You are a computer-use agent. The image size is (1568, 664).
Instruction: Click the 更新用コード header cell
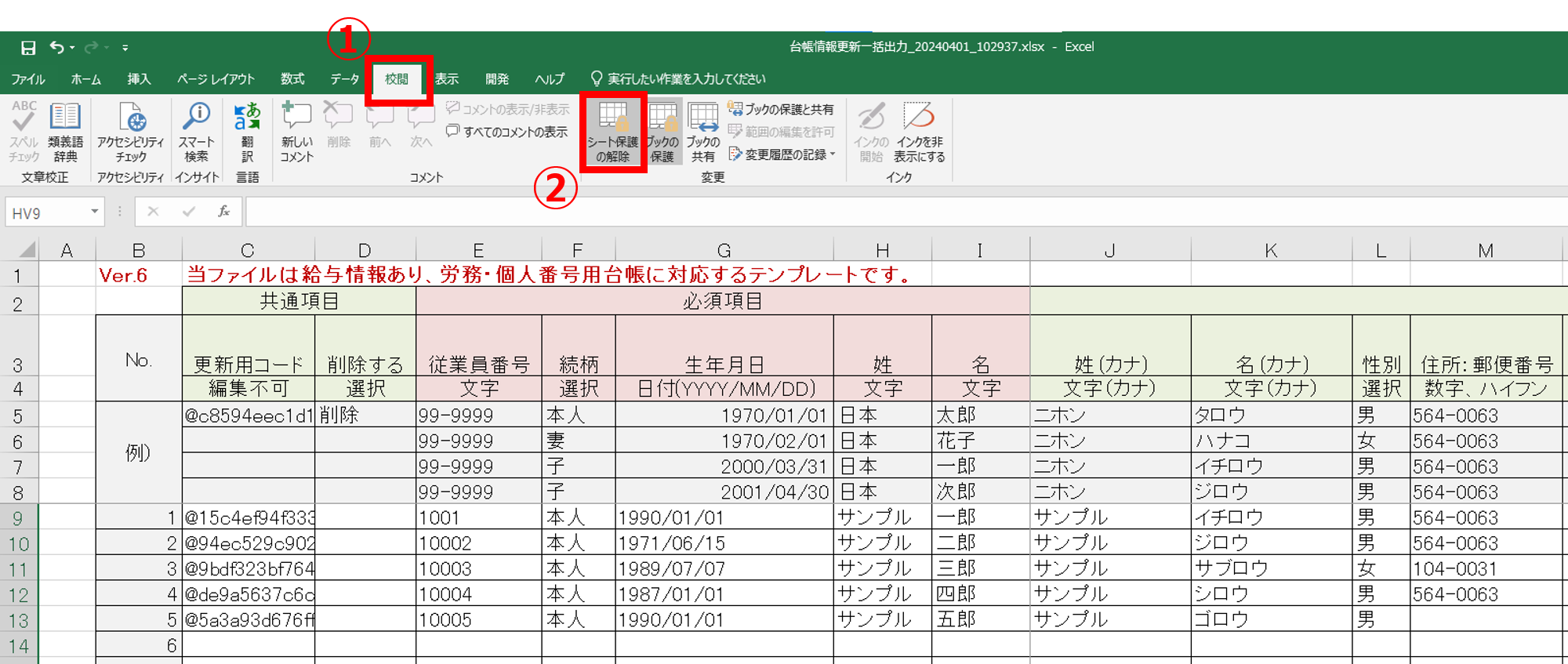[x=249, y=347]
